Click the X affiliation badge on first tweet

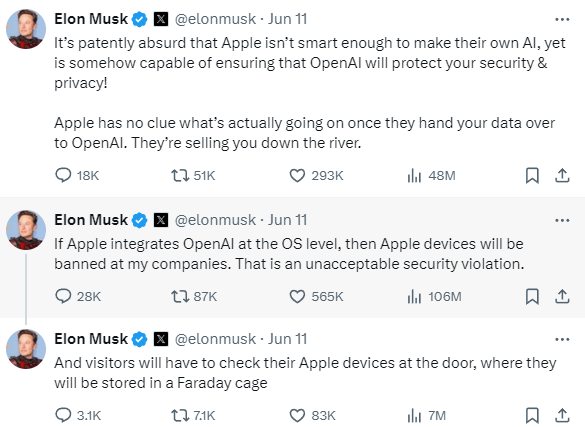[x=161, y=19]
